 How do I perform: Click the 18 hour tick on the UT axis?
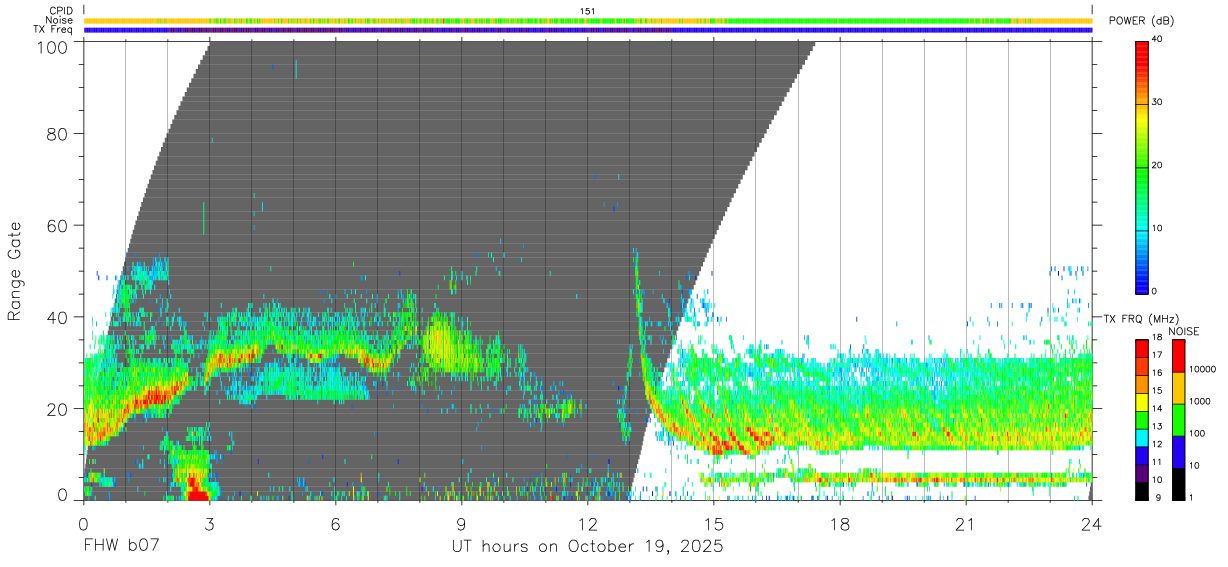click(840, 525)
